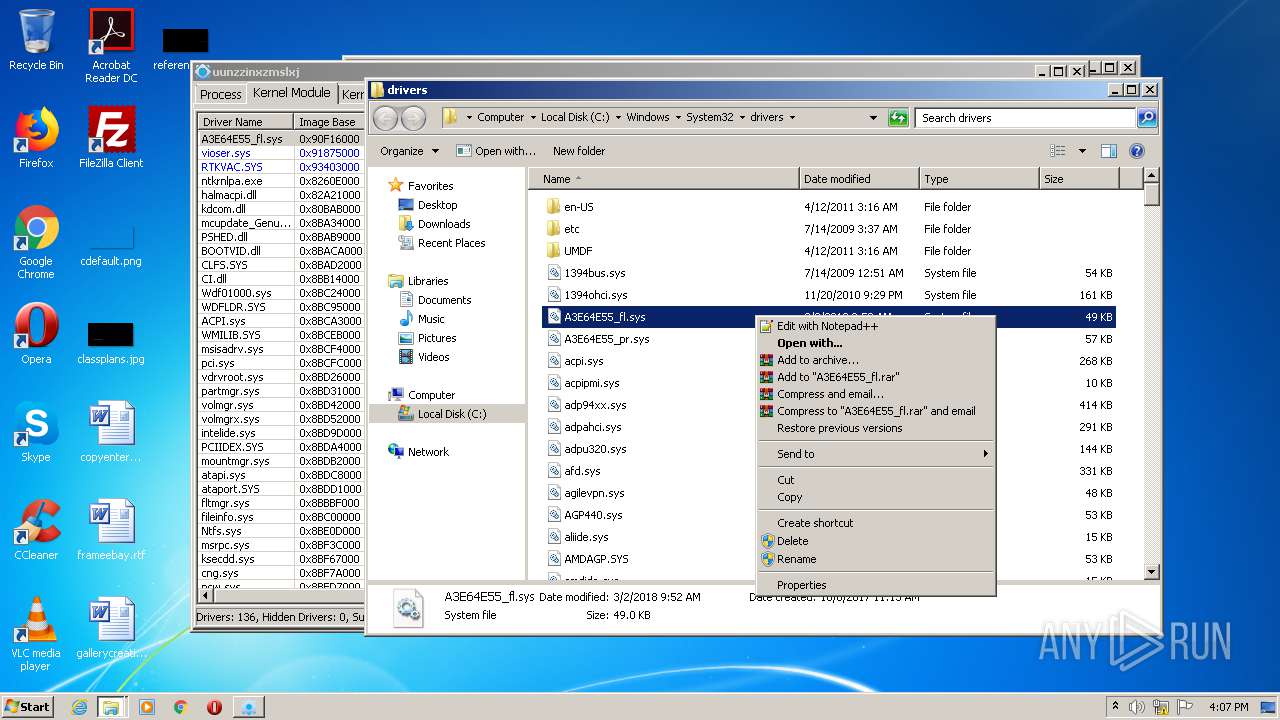
Task: Open Organize dropdown menu
Action: [409, 151]
